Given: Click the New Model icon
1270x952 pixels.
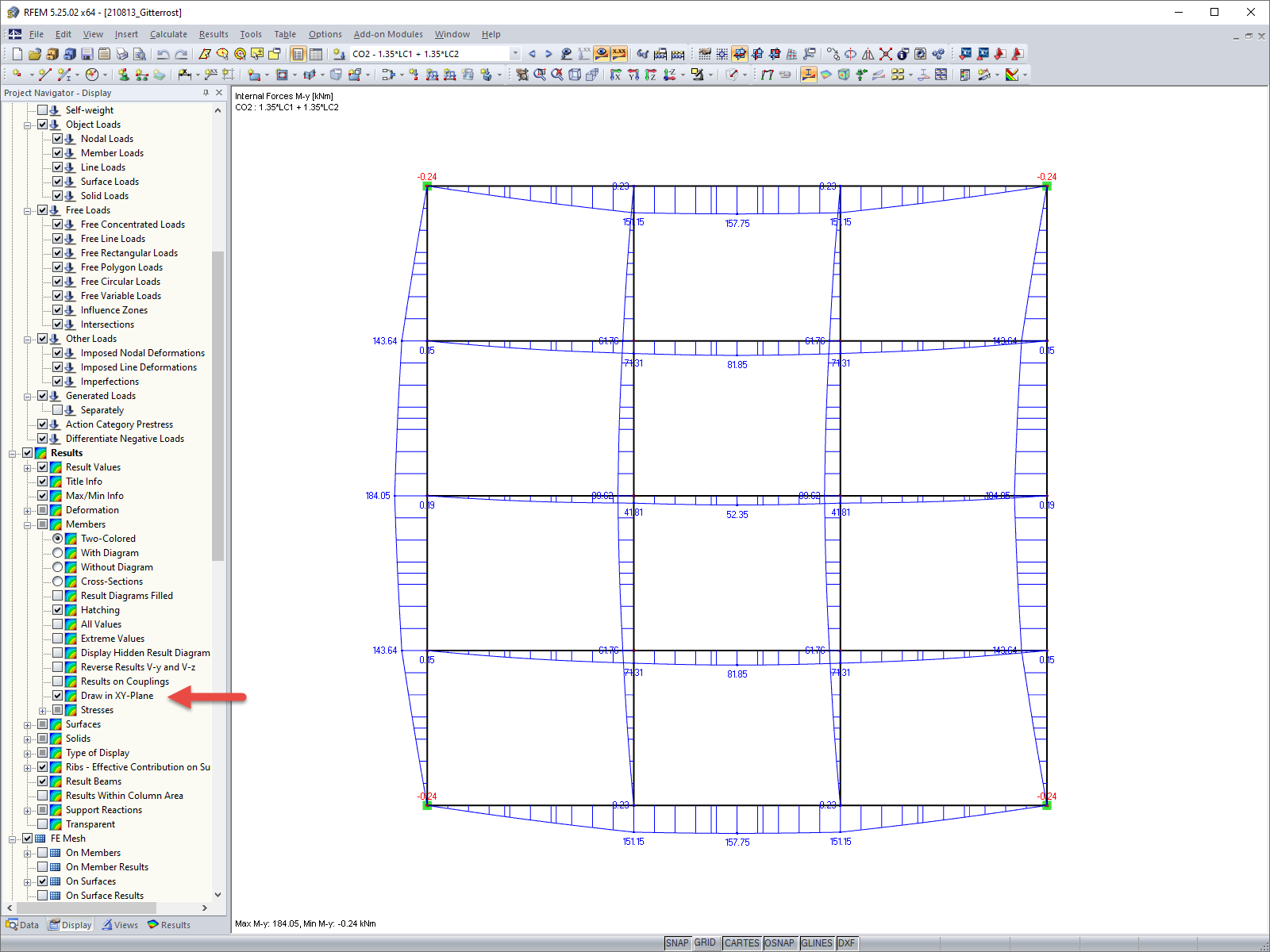Looking at the screenshot, I should [x=17, y=54].
